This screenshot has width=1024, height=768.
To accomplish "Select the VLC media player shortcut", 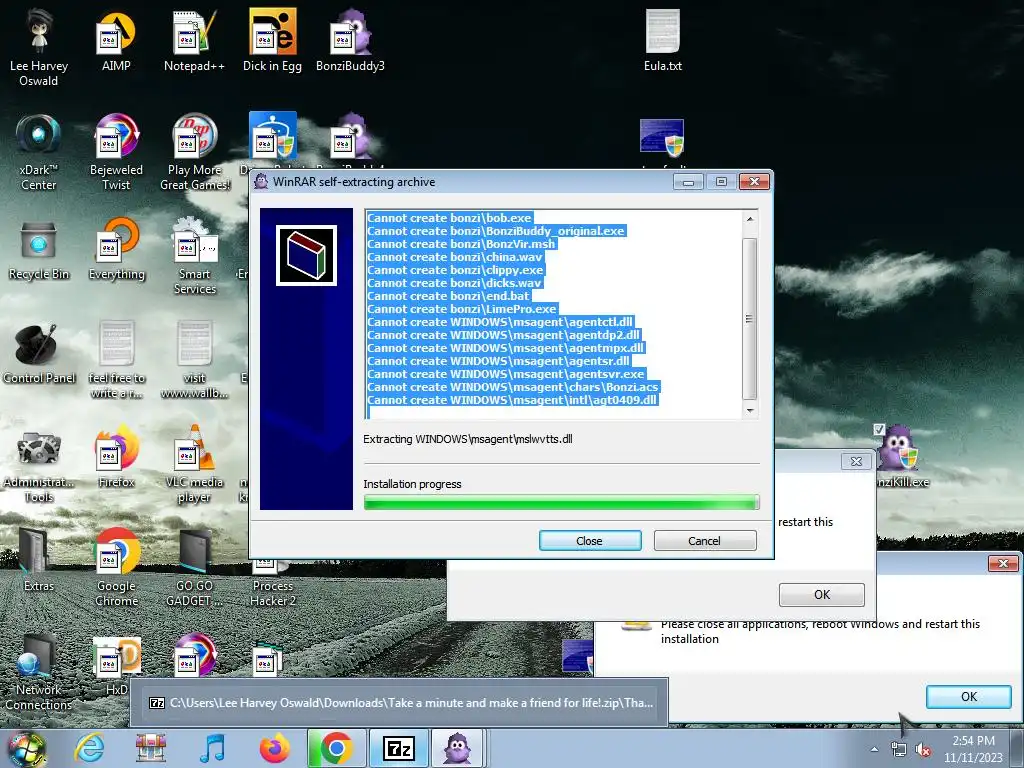I will click(x=195, y=464).
